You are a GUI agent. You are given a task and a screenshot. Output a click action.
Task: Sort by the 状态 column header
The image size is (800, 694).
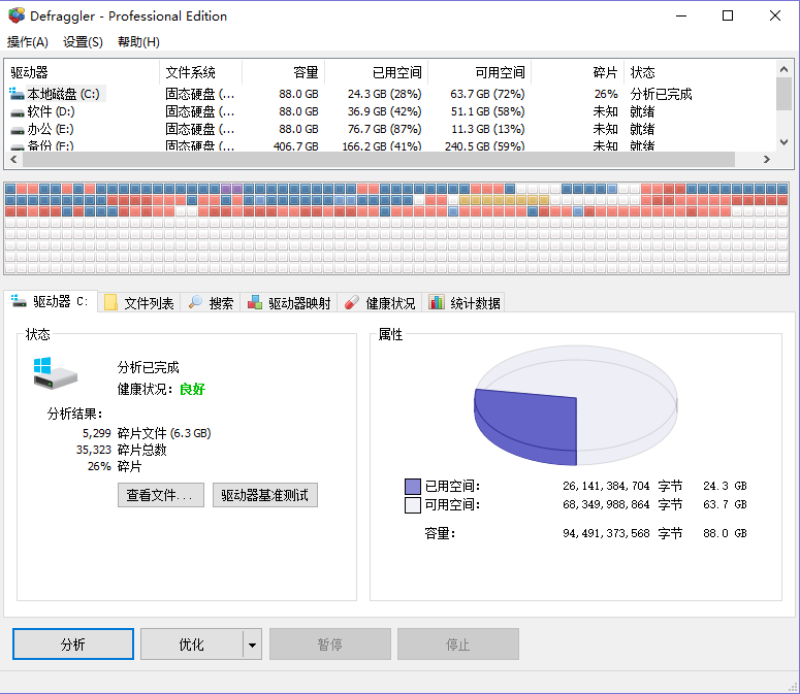[x=699, y=72]
